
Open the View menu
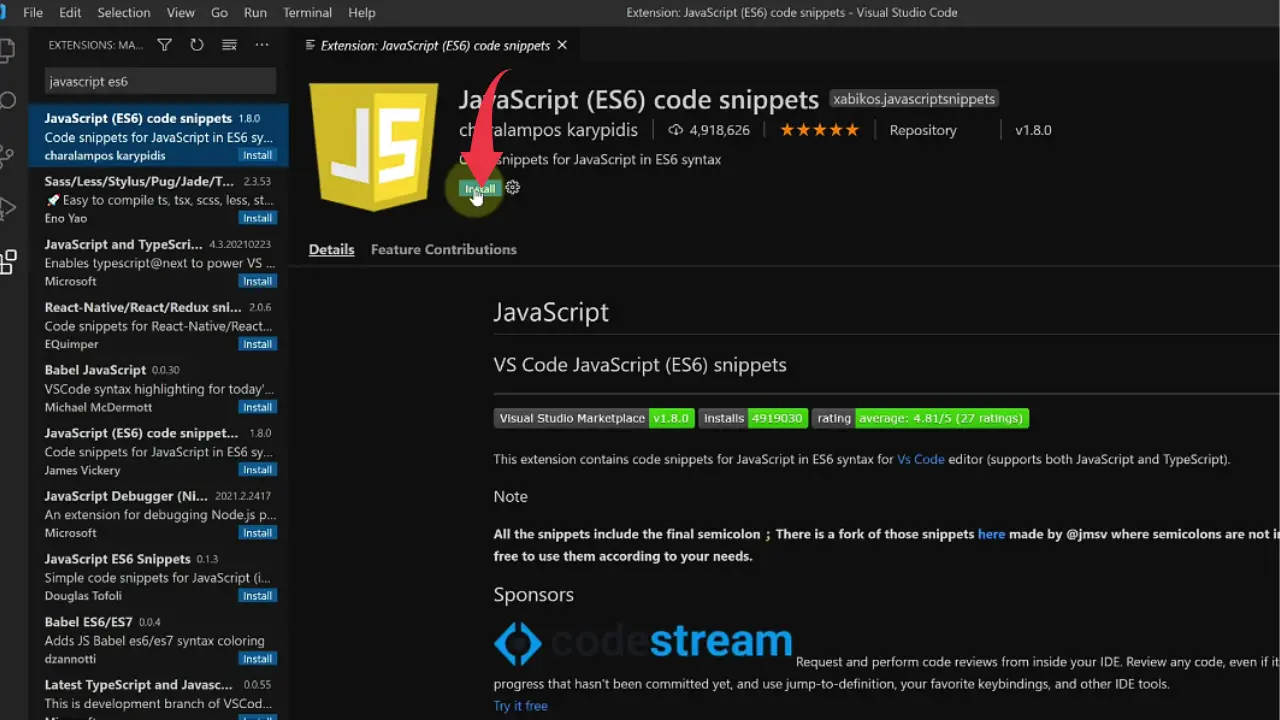click(181, 13)
